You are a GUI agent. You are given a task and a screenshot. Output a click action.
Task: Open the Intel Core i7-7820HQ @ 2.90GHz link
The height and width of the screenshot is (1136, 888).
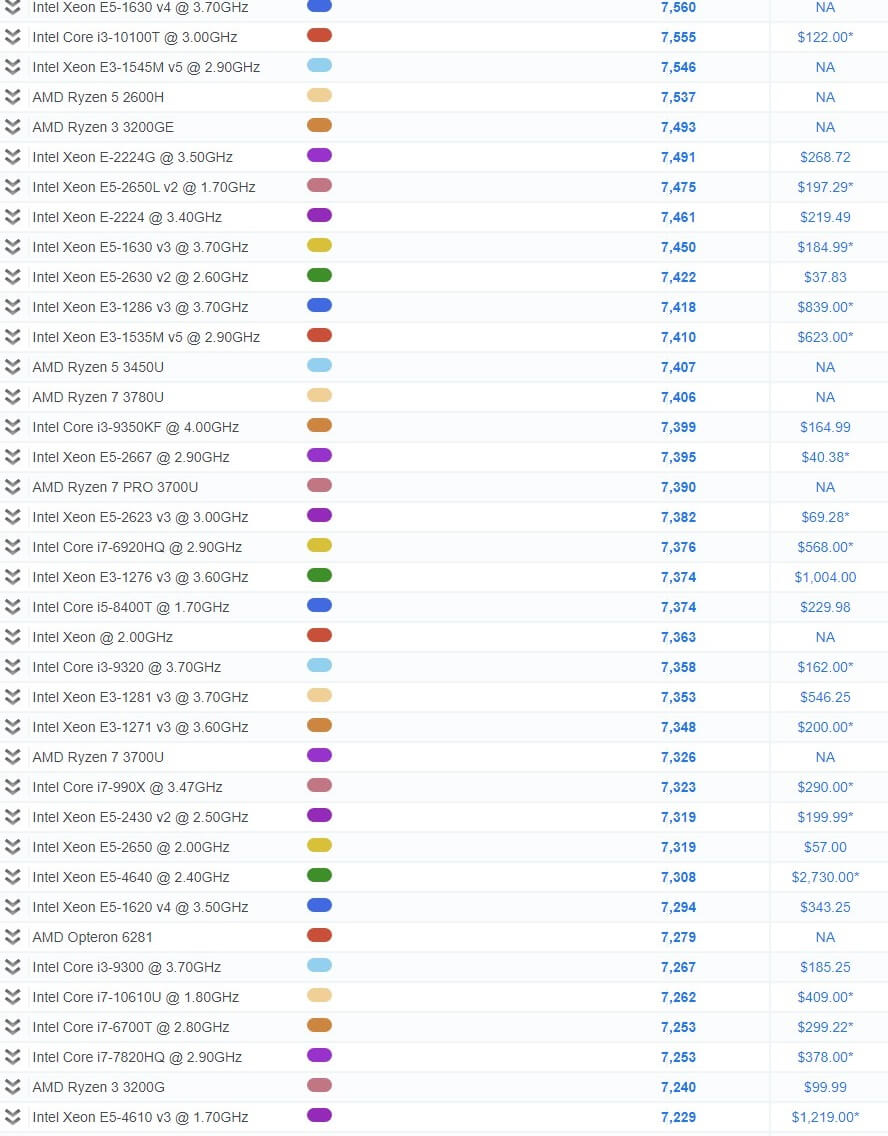(x=137, y=1057)
